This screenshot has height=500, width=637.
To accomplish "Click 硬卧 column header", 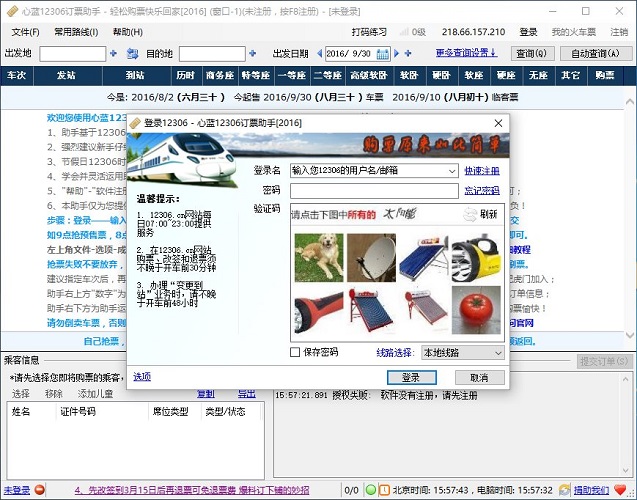I will coord(441,75).
